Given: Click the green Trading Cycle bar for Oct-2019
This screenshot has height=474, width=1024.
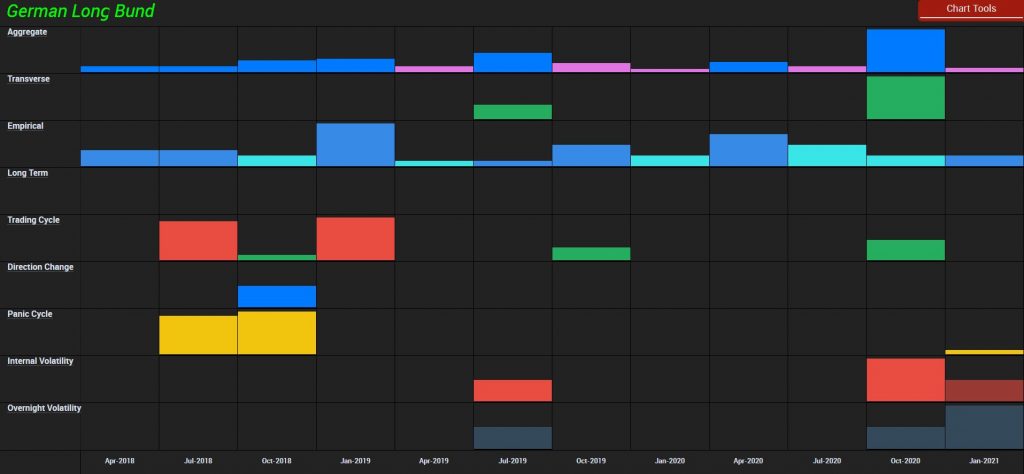Looking at the screenshot, I should click(x=591, y=253).
